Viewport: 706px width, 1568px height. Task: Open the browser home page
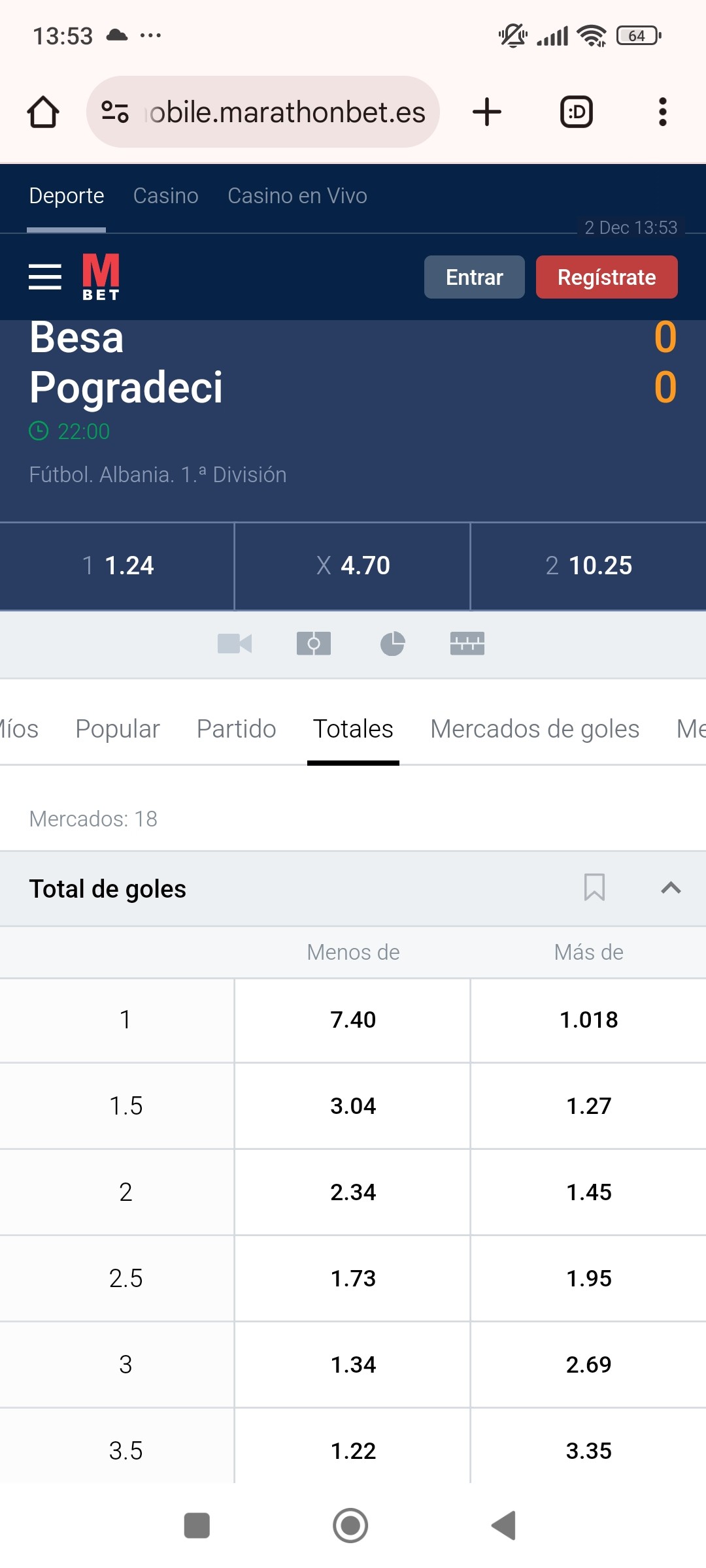tap(43, 112)
